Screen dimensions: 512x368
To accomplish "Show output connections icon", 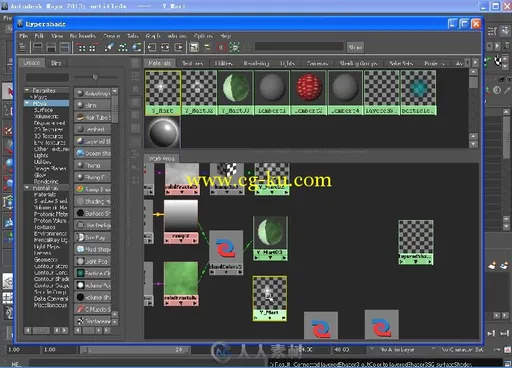I will (179, 47).
